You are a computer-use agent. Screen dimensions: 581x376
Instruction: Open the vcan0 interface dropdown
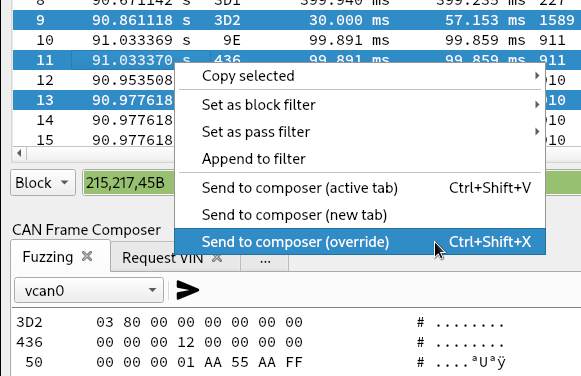click(89, 290)
